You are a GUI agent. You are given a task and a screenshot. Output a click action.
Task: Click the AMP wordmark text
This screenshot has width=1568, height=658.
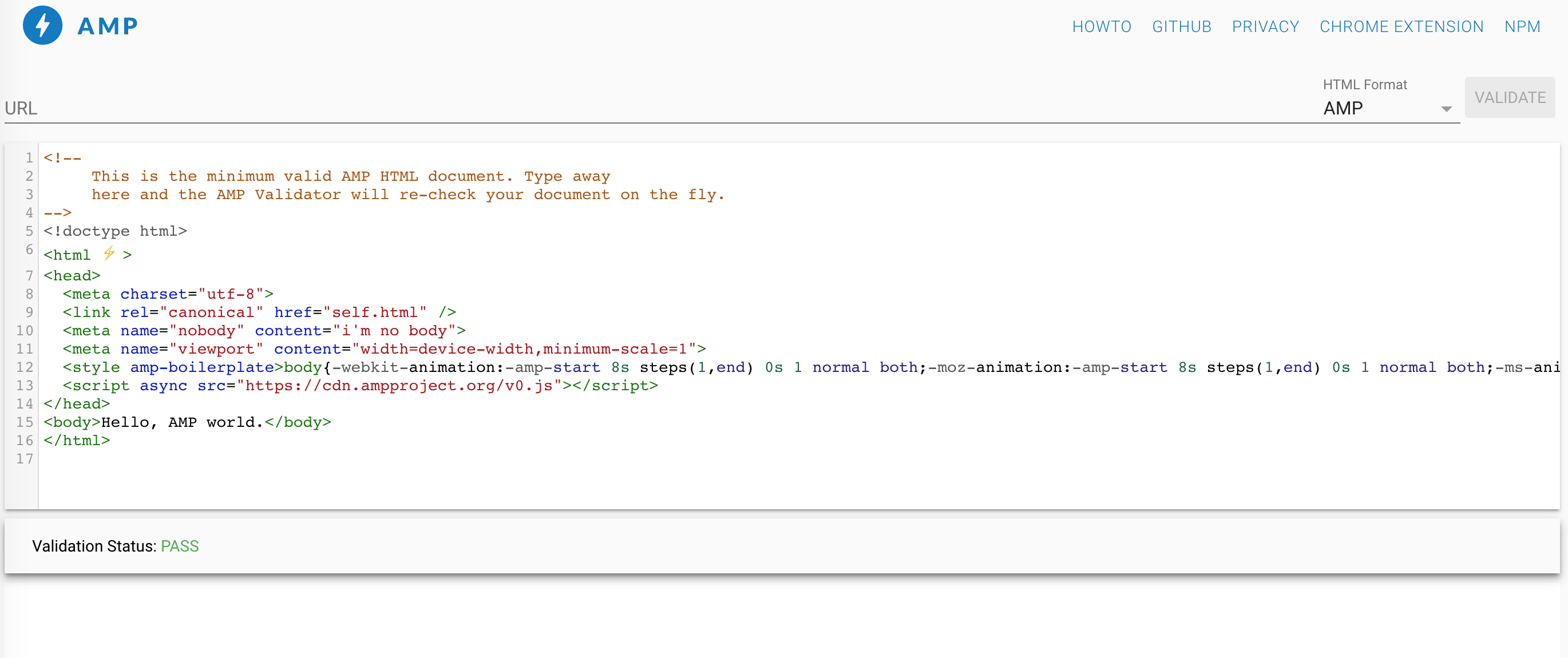(108, 26)
